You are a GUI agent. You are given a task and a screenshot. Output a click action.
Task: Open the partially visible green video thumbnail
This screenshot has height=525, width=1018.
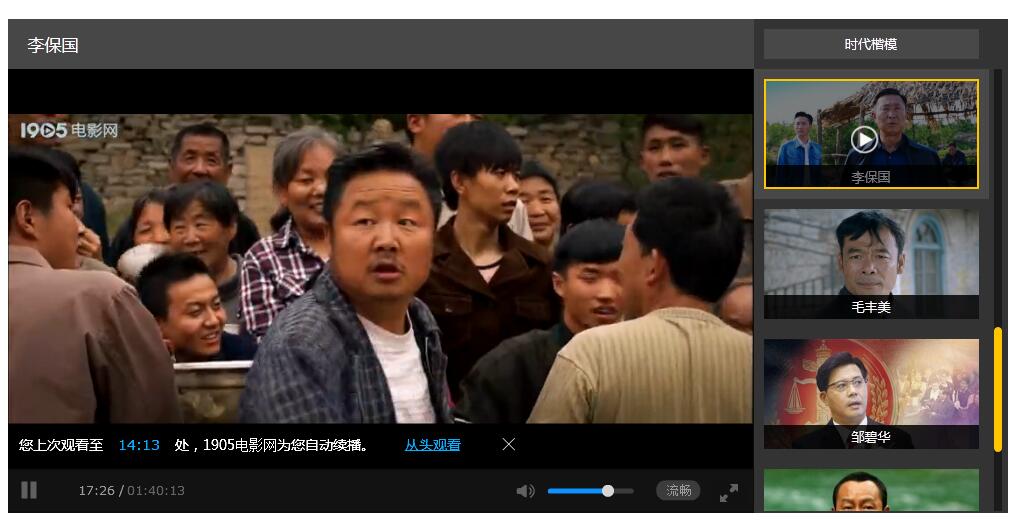click(x=871, y=491)
